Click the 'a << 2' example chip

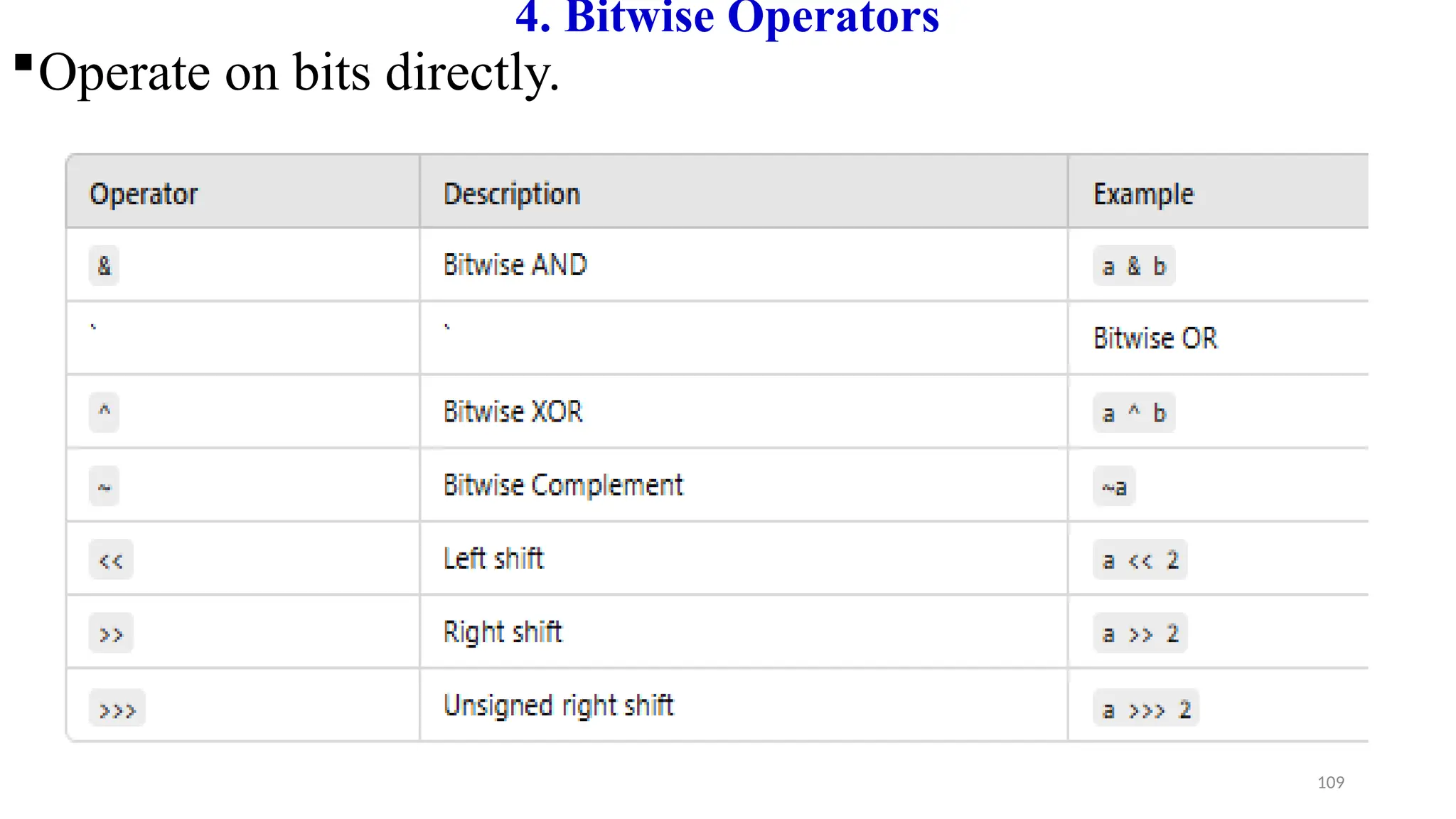(1140, 560)
